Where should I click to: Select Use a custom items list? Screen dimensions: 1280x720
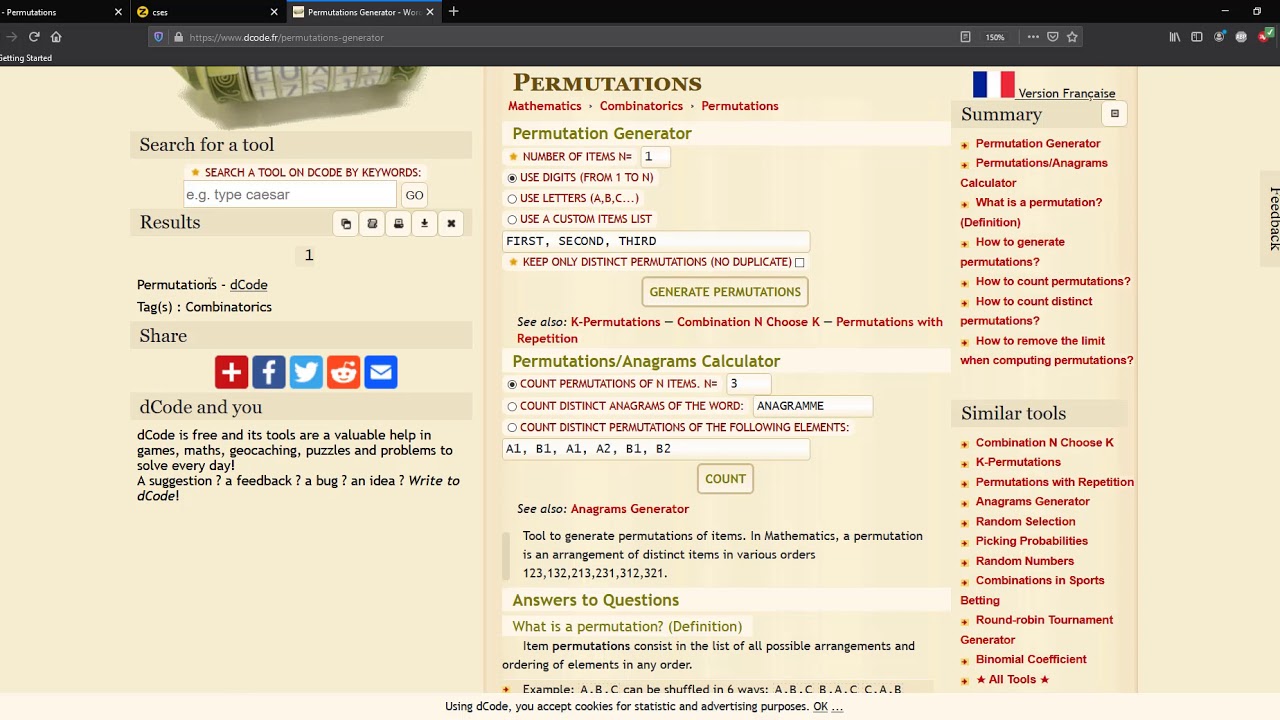coord(512,220)
